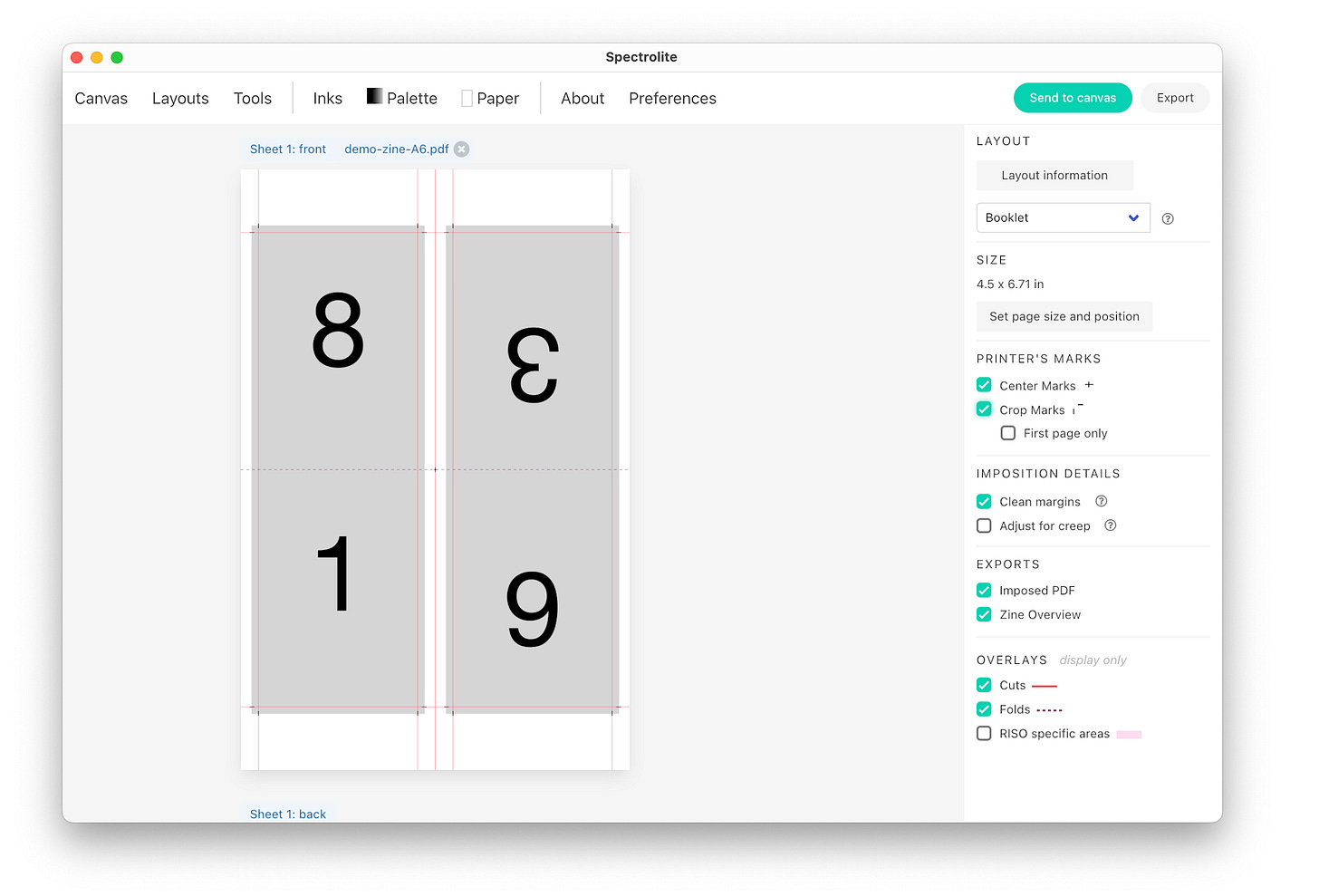
Task: Open the Clean margins help icon
Action: pyautogui.click(x=1102, y=501)
